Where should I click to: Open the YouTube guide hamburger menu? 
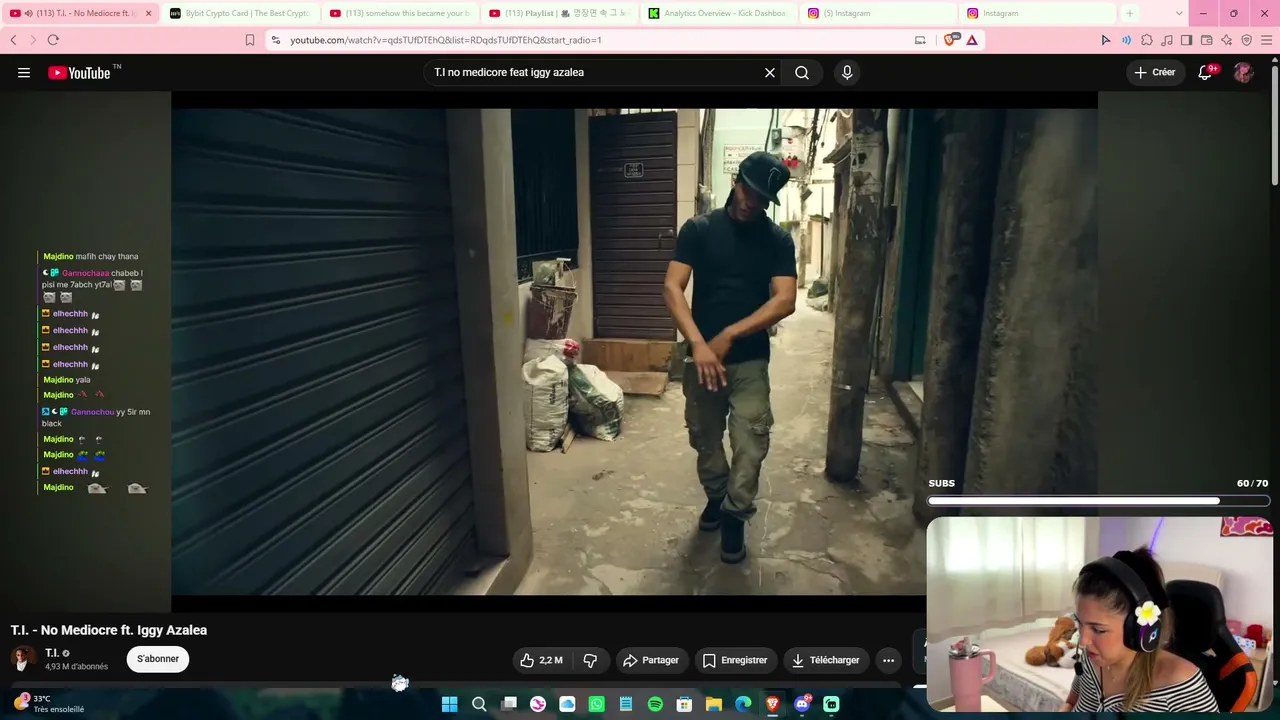click(x=24, y=72)
